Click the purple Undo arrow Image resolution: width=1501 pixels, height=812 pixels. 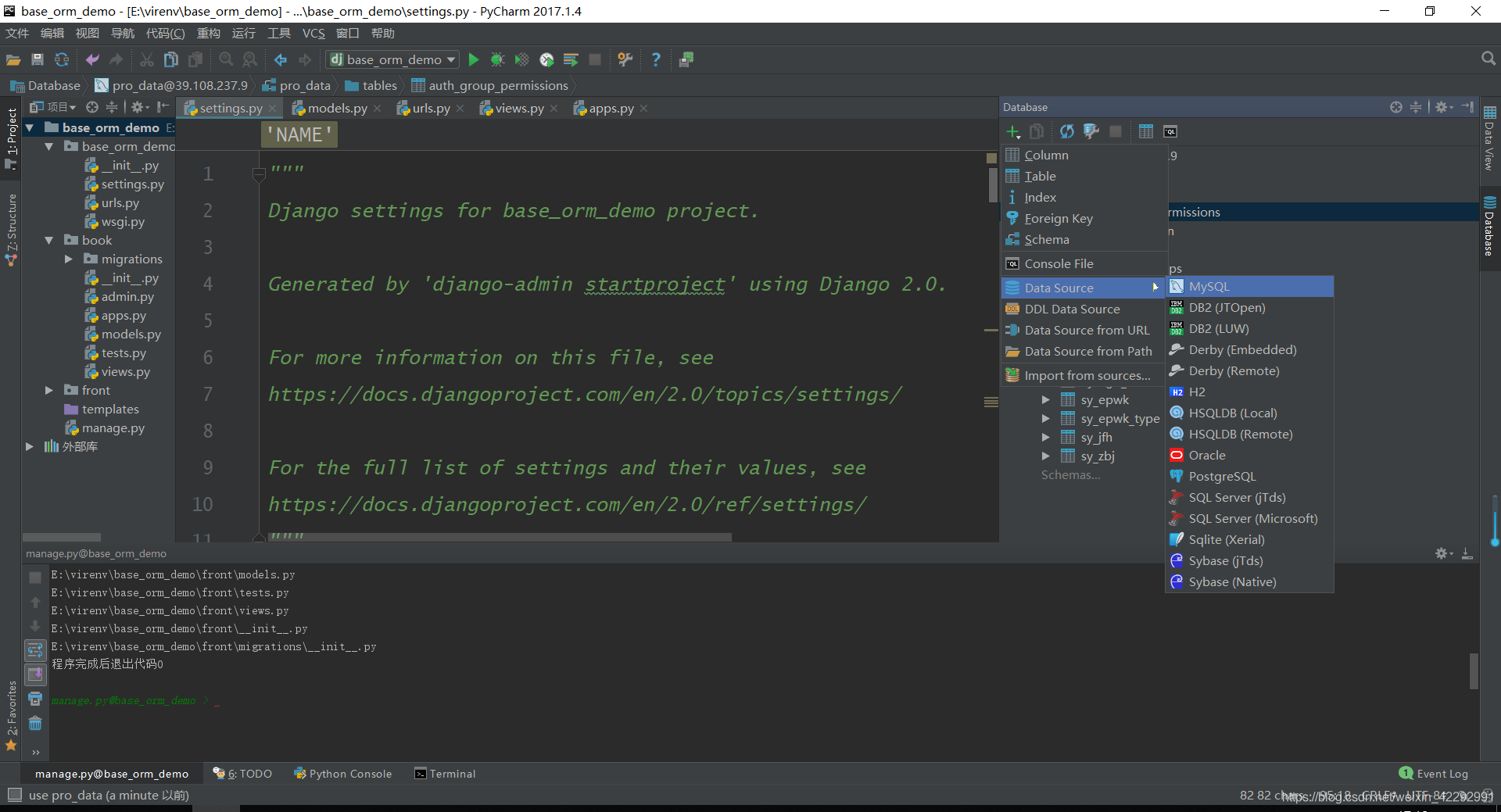coord(92,59)
